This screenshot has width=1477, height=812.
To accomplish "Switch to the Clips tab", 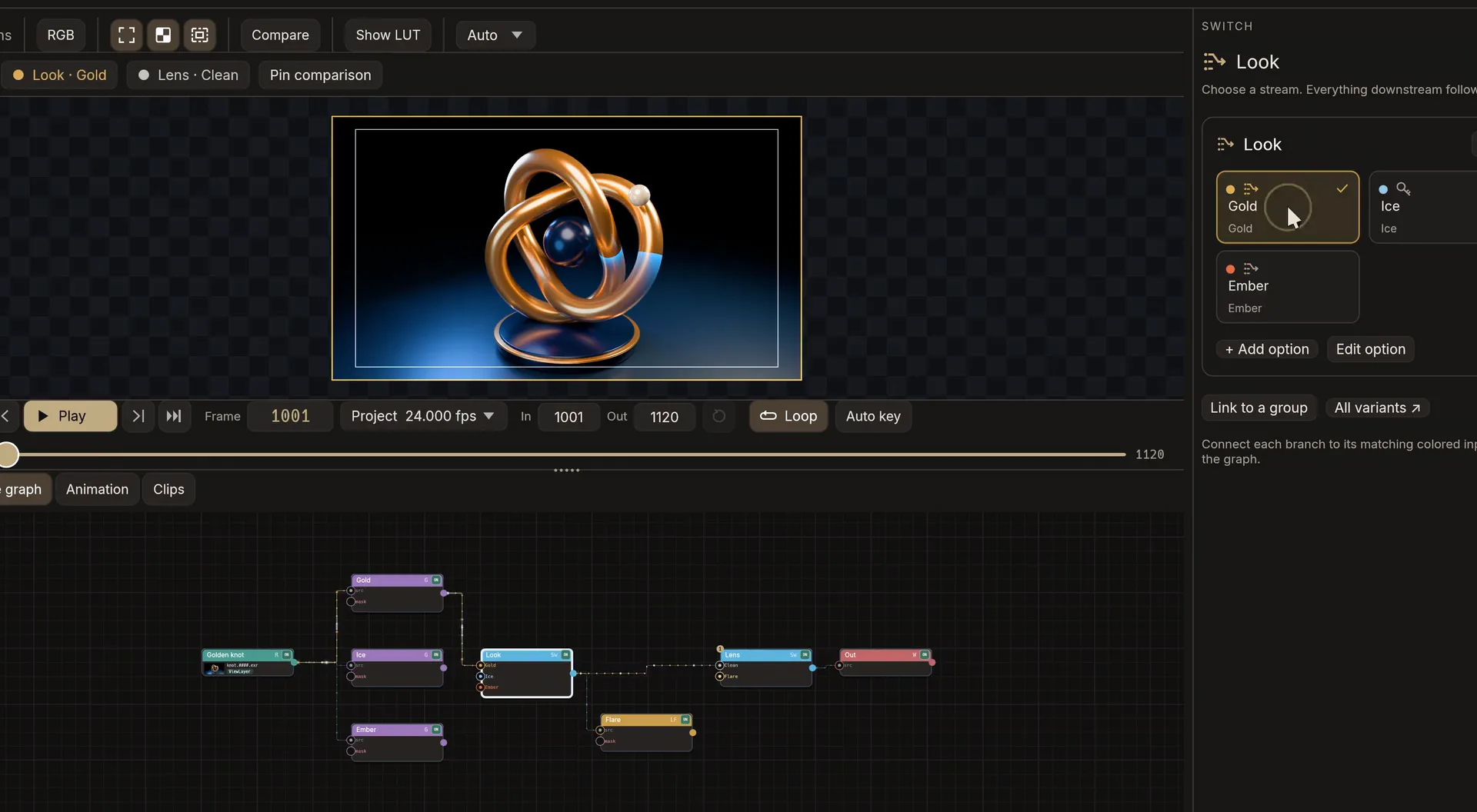I will point(168,489).
